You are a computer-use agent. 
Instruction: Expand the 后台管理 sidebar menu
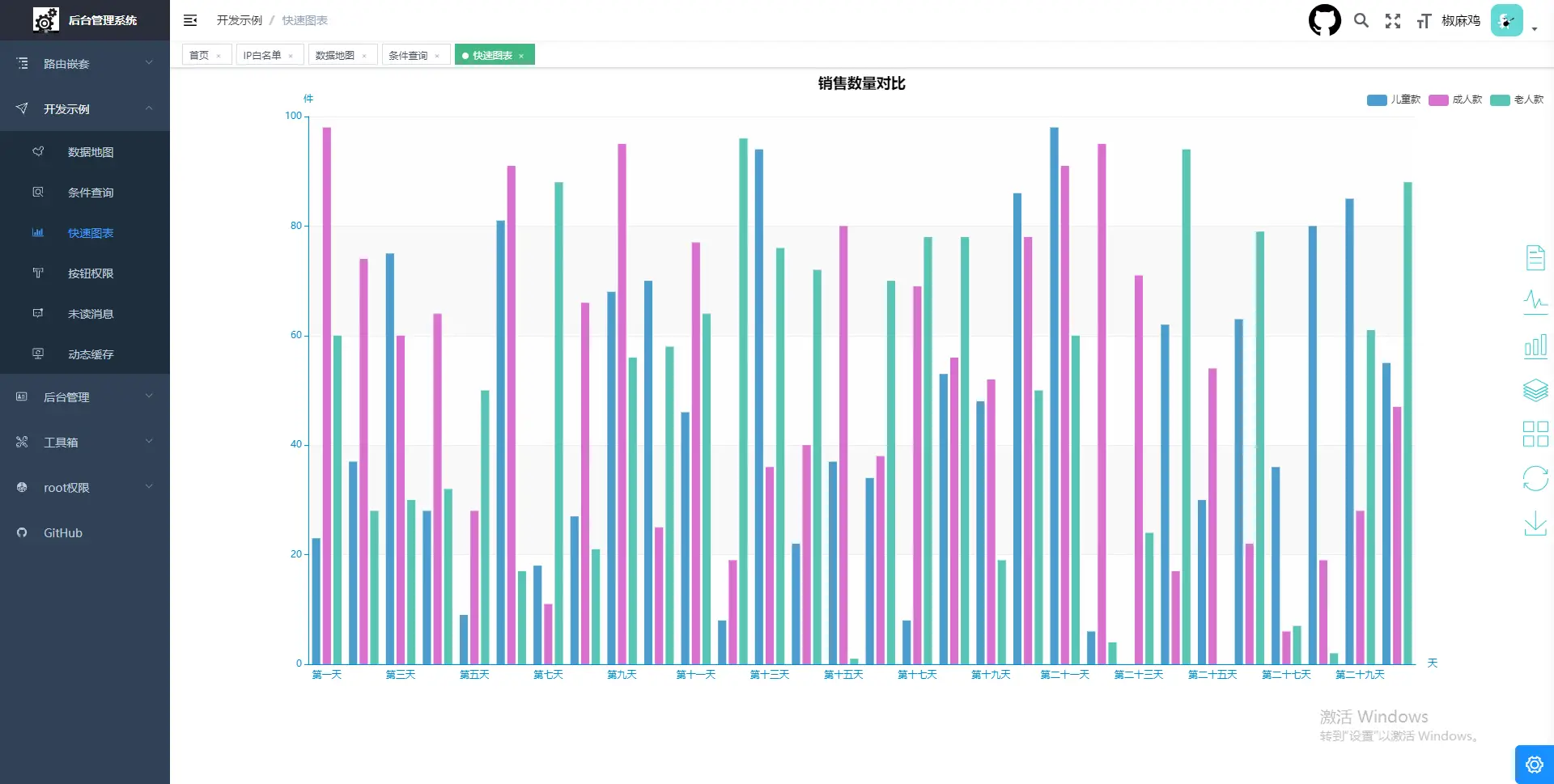point(85,396)
